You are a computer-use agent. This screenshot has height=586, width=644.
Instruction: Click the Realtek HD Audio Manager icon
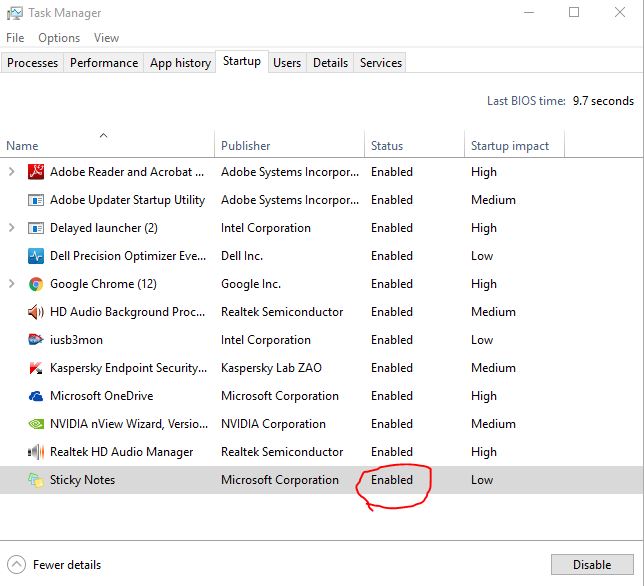[36, 452]
